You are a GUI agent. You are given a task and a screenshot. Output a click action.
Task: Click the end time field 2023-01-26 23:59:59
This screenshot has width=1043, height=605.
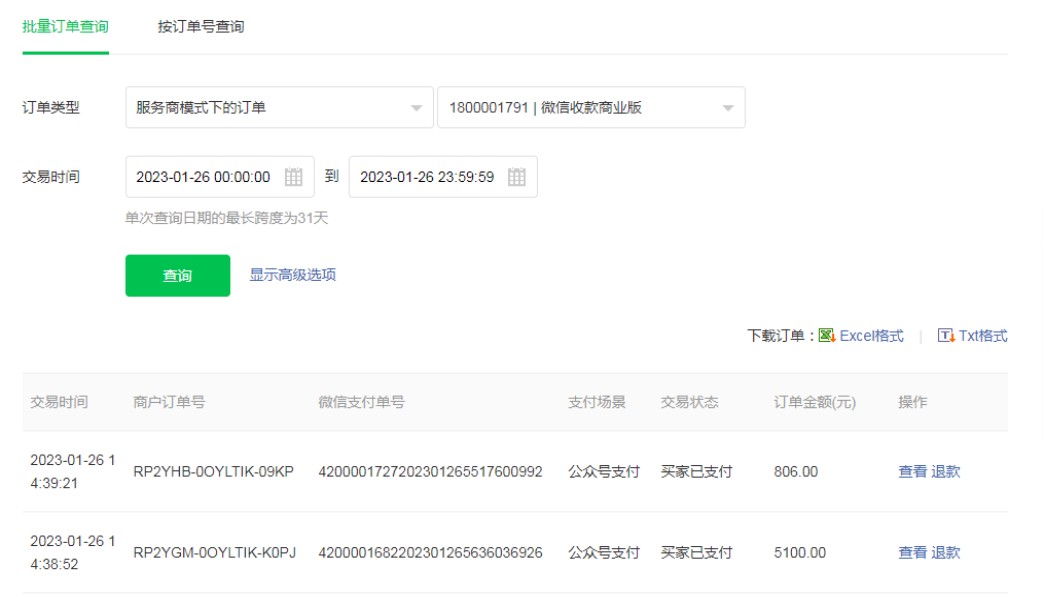click(x=427, y=177)
